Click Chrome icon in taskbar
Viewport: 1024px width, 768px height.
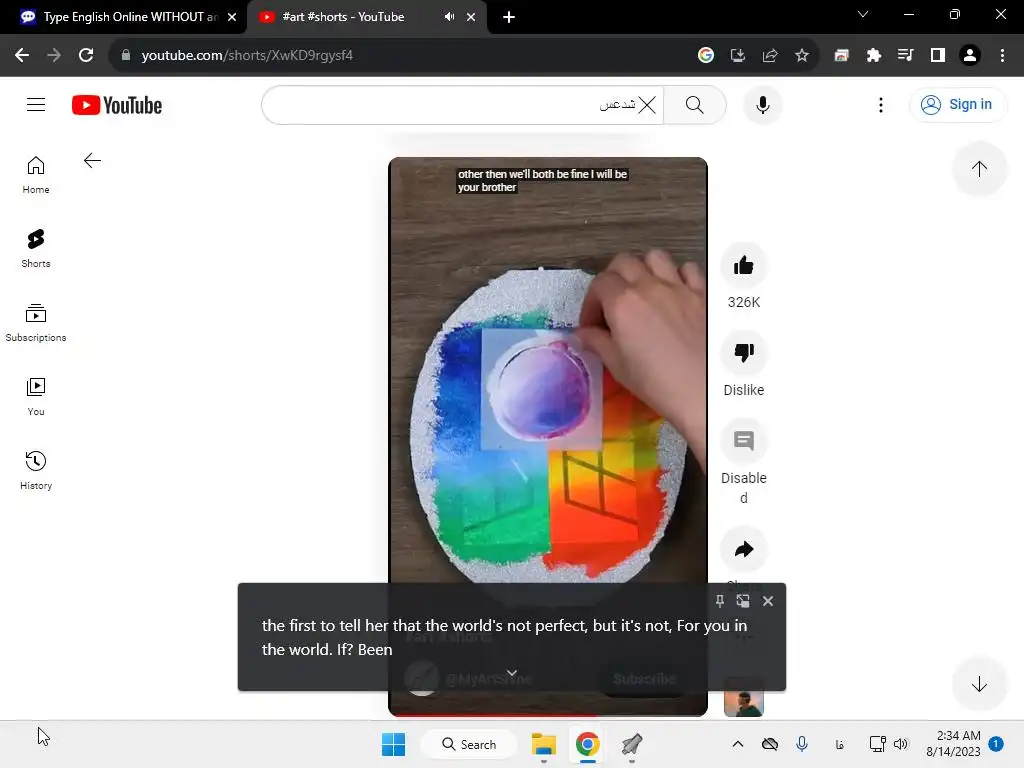588,744
